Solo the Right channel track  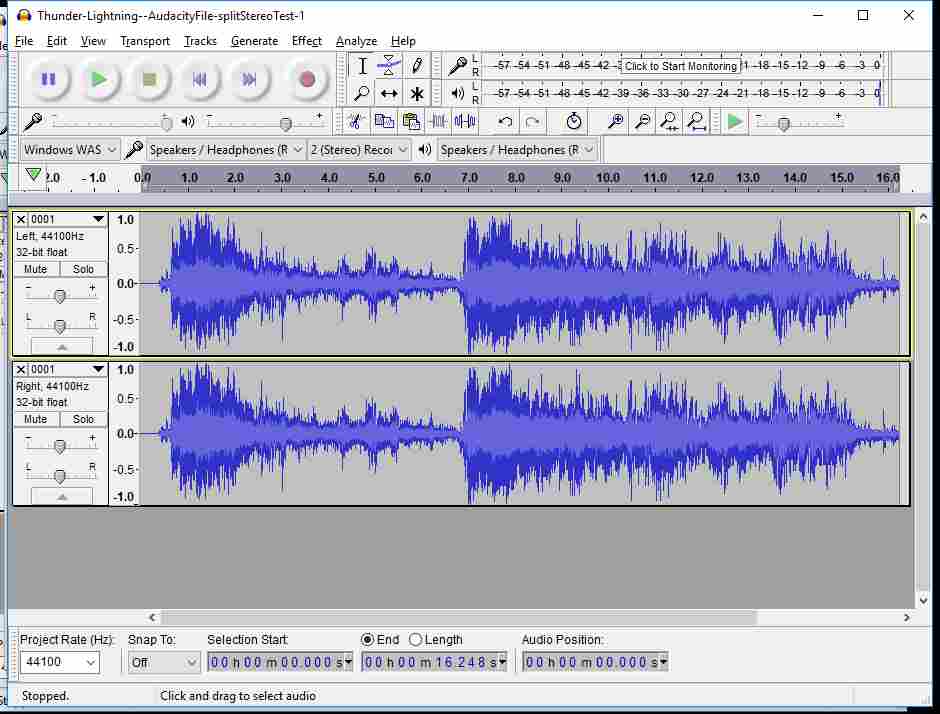pyautogui.click(x=84, y=419)
